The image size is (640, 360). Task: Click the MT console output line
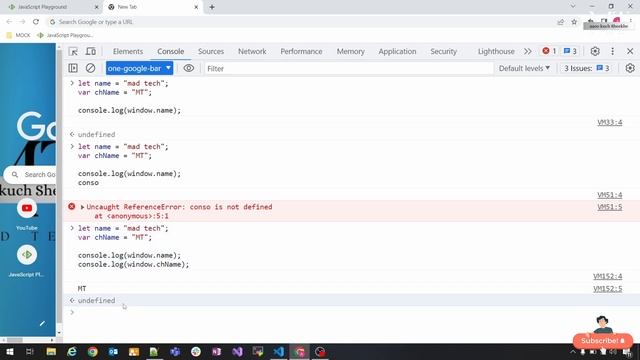coord(82,289)
